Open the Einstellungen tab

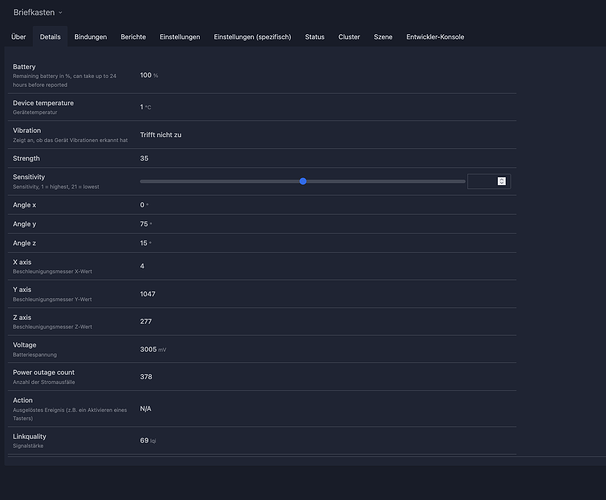[x=180, y=37]
